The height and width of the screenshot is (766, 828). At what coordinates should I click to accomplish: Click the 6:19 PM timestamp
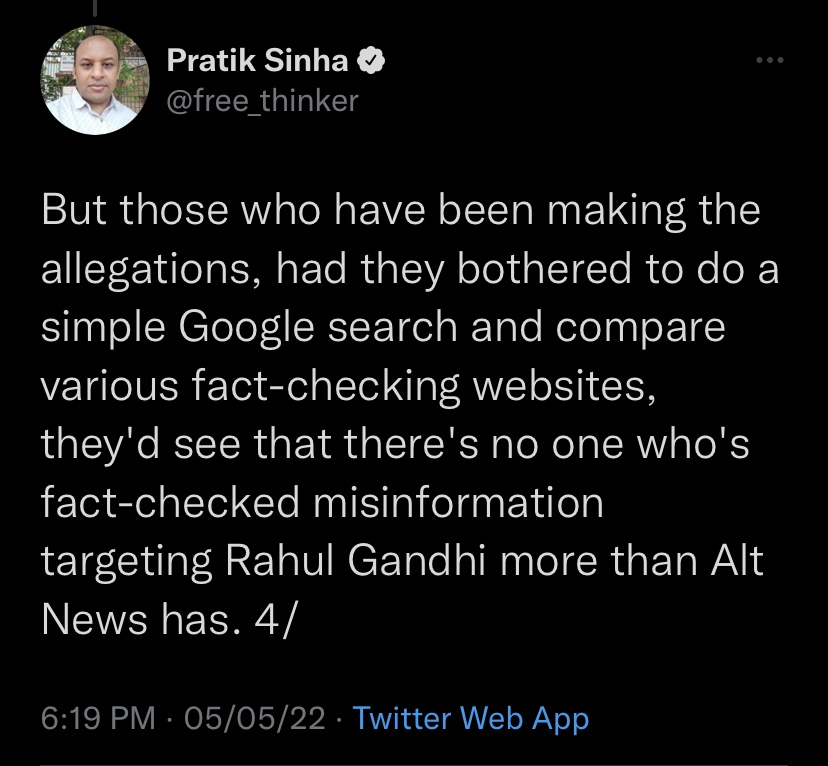coord(98,718)
